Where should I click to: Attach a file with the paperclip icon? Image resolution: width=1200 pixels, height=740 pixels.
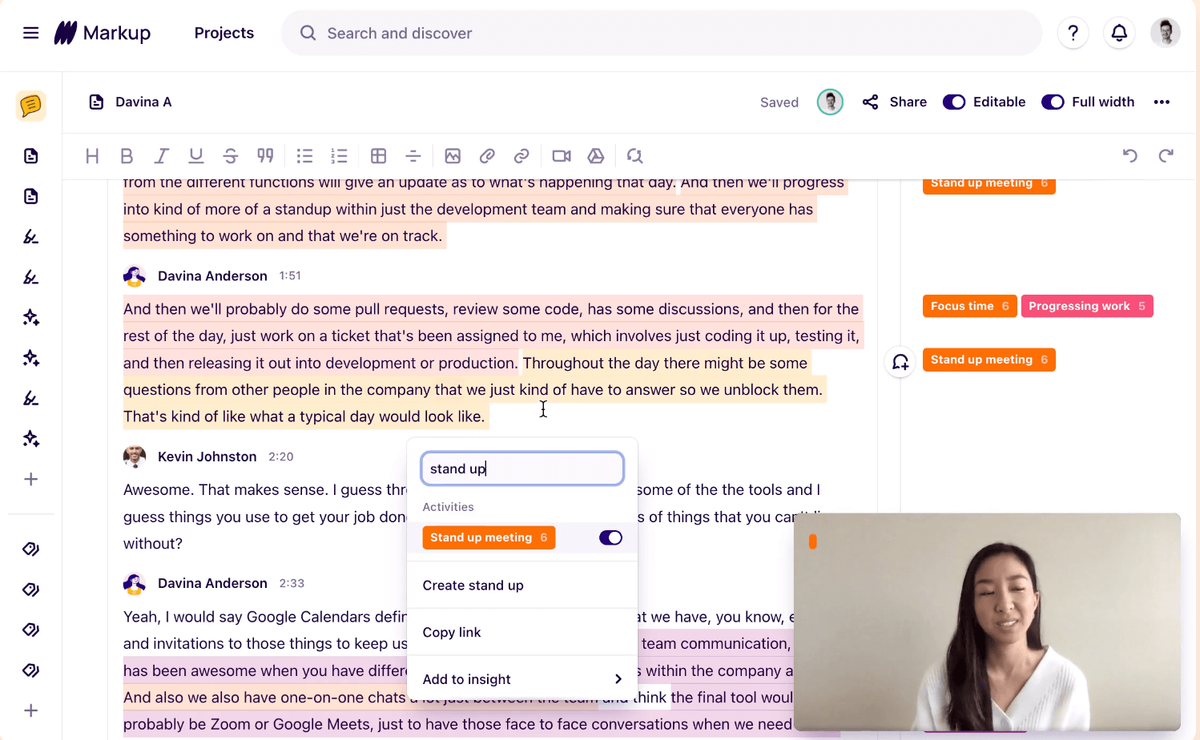pos(487,156)
